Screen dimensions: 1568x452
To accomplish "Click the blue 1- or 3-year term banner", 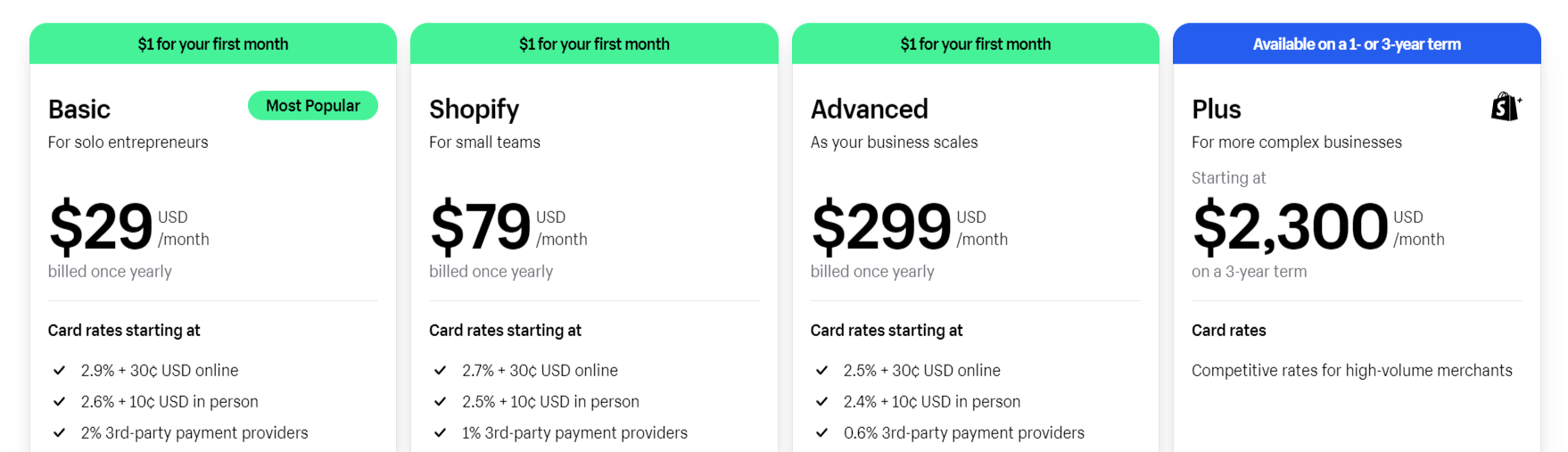I will coord(1356,44).
